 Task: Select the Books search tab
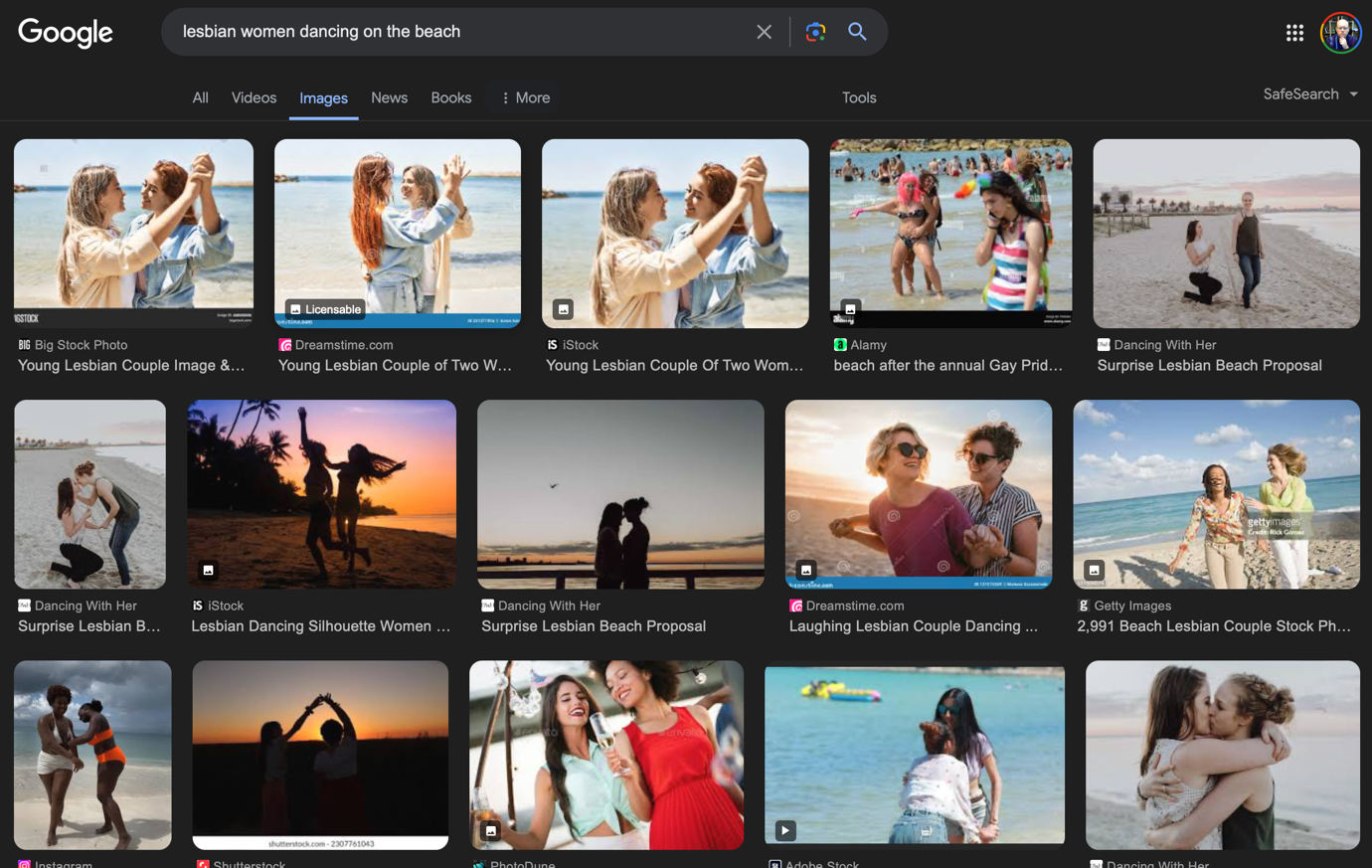(450, 97)
